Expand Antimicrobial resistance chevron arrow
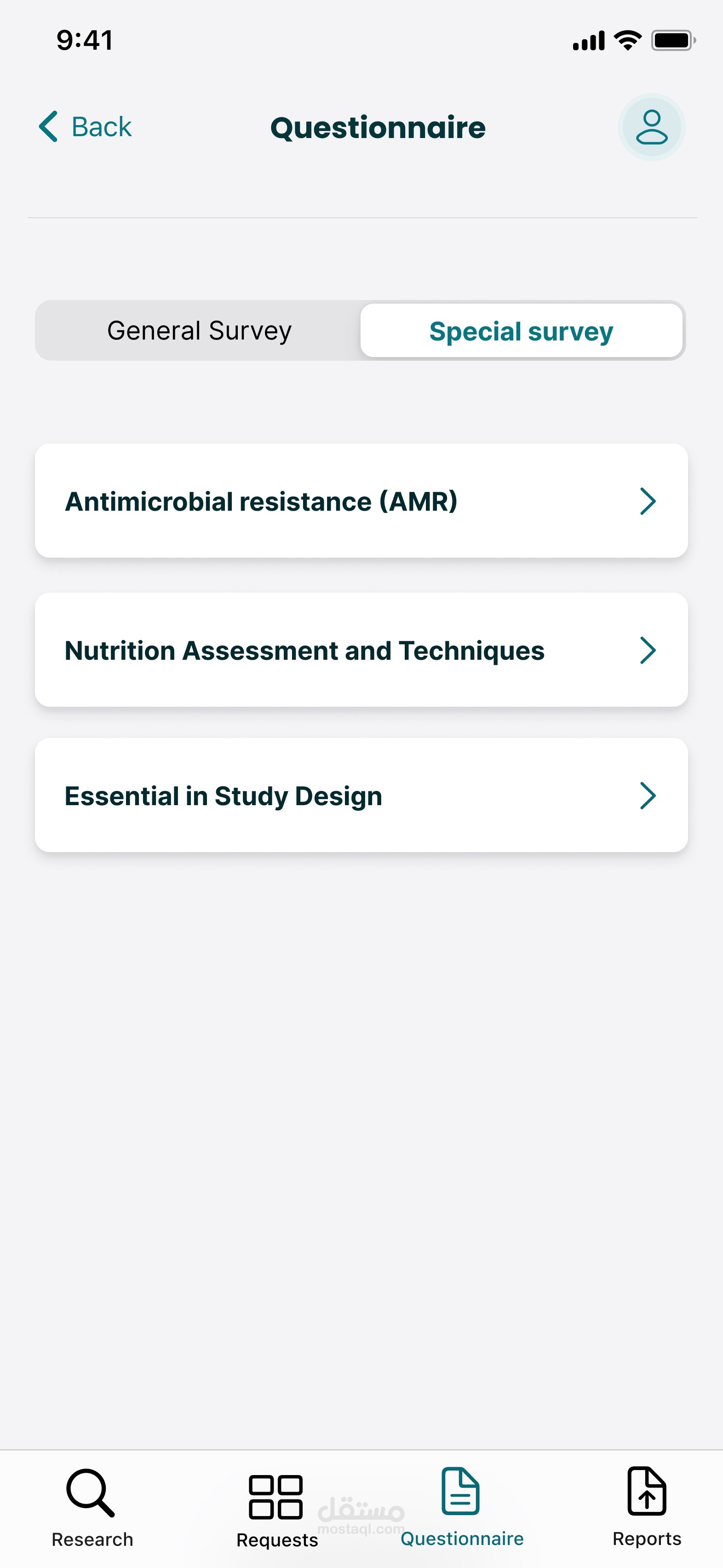This screenshot has width=723, height=1568. pos(648,501)
